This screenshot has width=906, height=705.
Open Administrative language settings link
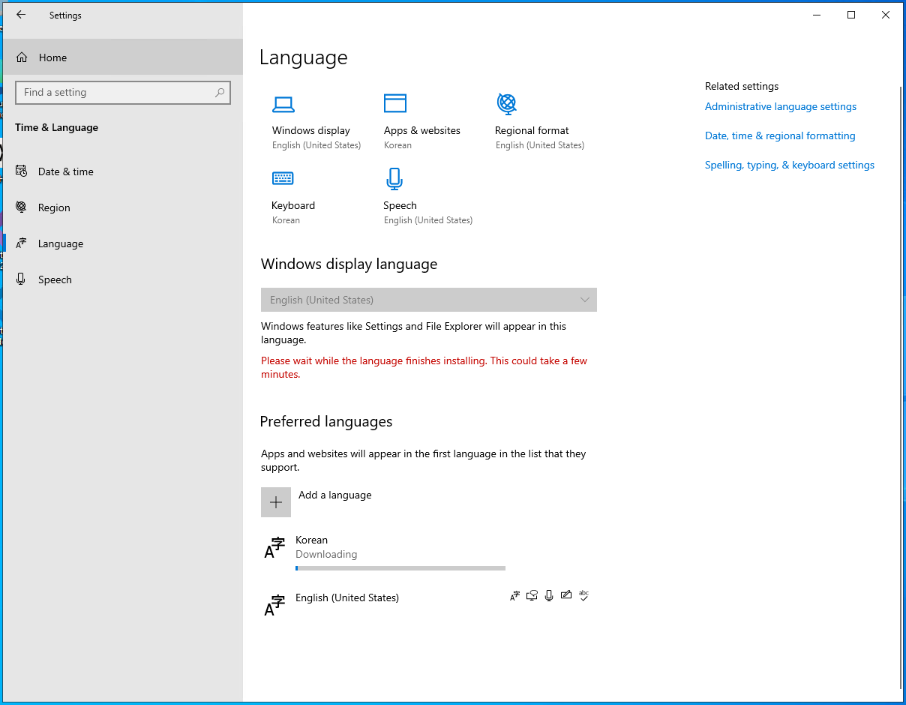click(781, 106)
